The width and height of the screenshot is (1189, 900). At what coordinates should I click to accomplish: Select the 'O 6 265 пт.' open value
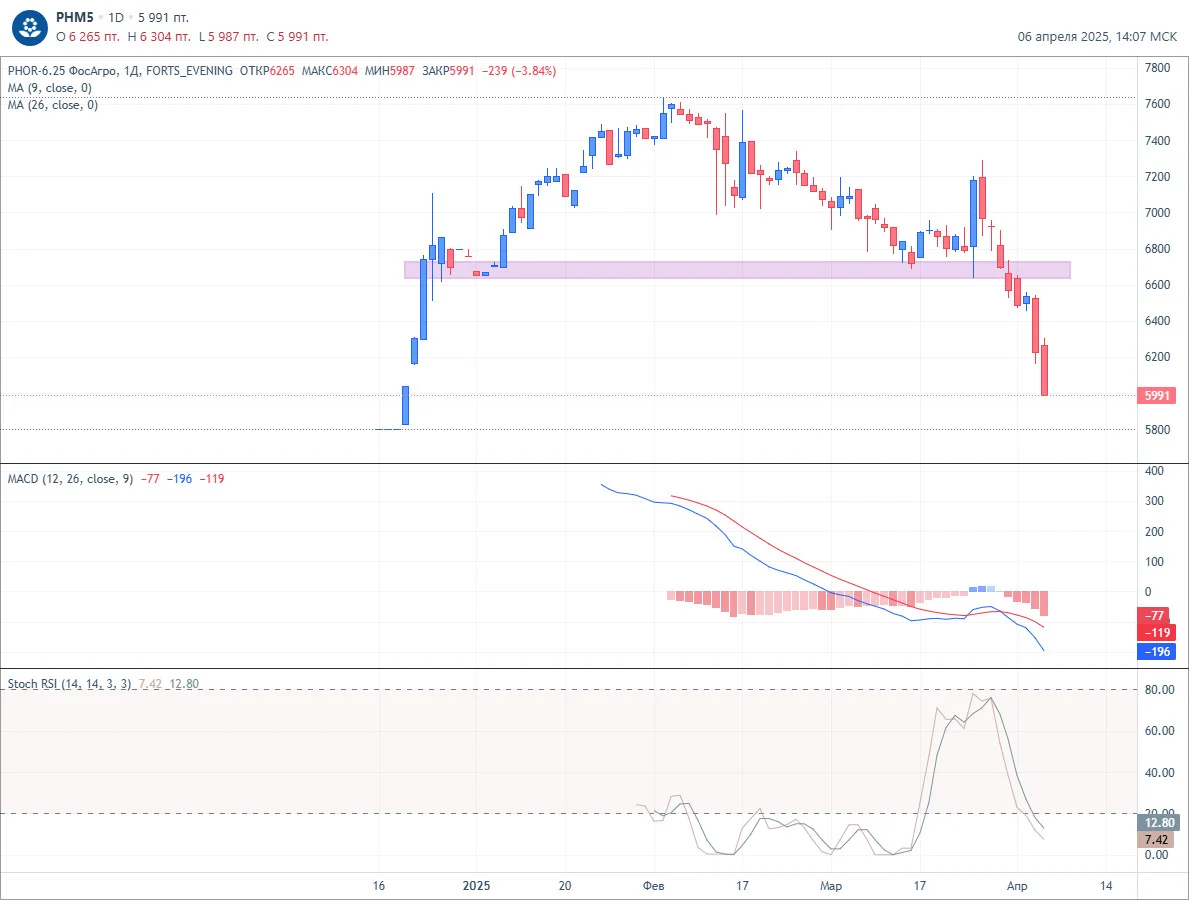tap(88, 36)
